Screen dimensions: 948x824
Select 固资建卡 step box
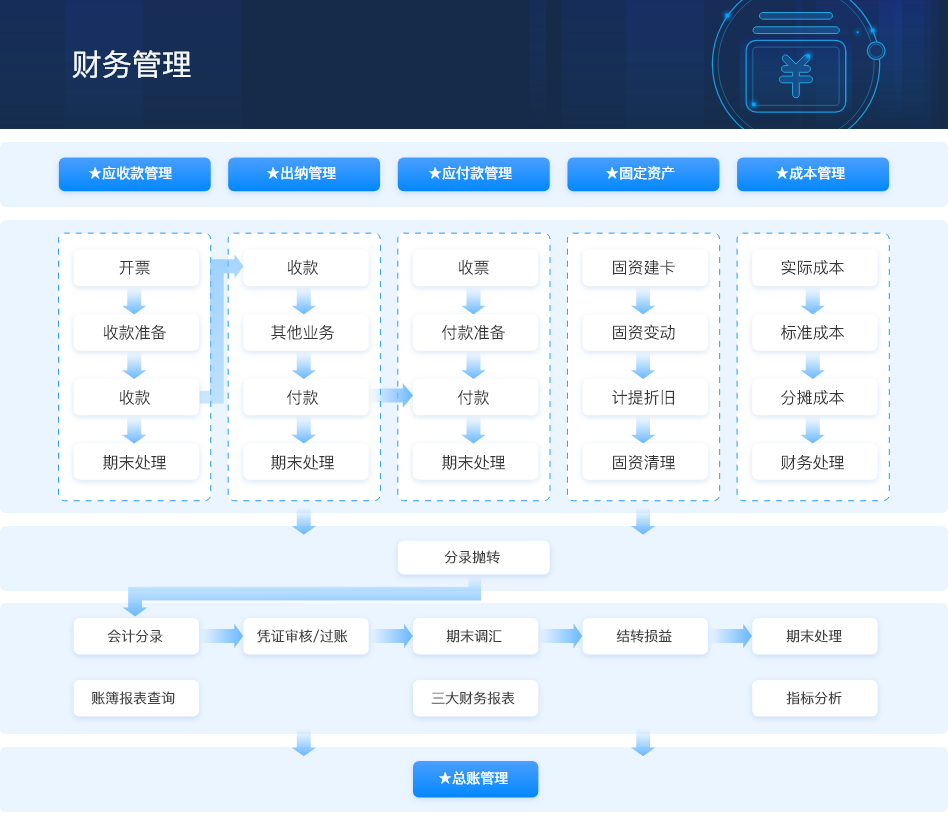pyautogui.click(x=645, y=268)
